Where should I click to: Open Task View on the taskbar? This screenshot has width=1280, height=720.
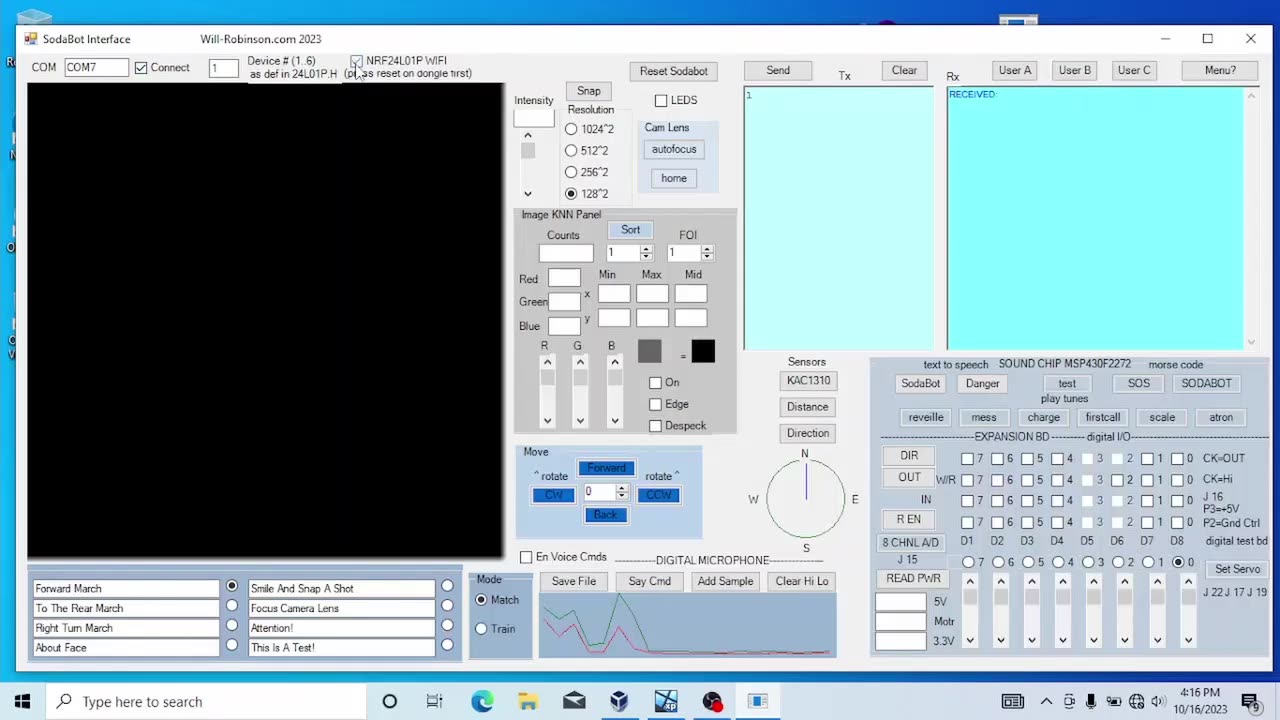pyautogui.click(x=434, y=701)
